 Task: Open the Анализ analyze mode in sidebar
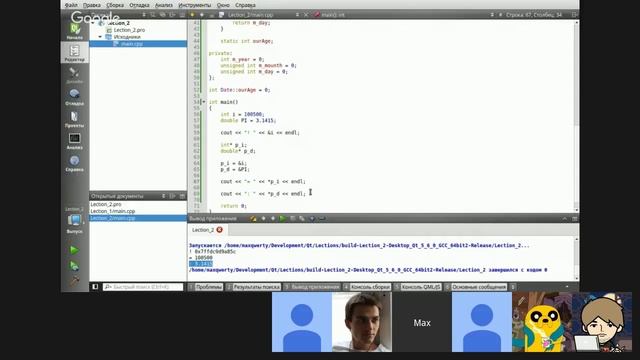(74, 141)
